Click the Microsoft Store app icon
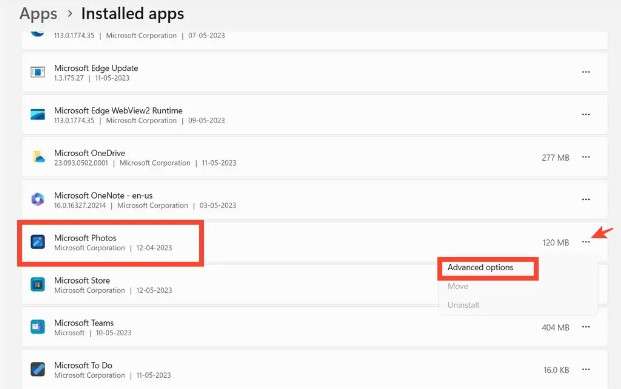 point(38,284)
